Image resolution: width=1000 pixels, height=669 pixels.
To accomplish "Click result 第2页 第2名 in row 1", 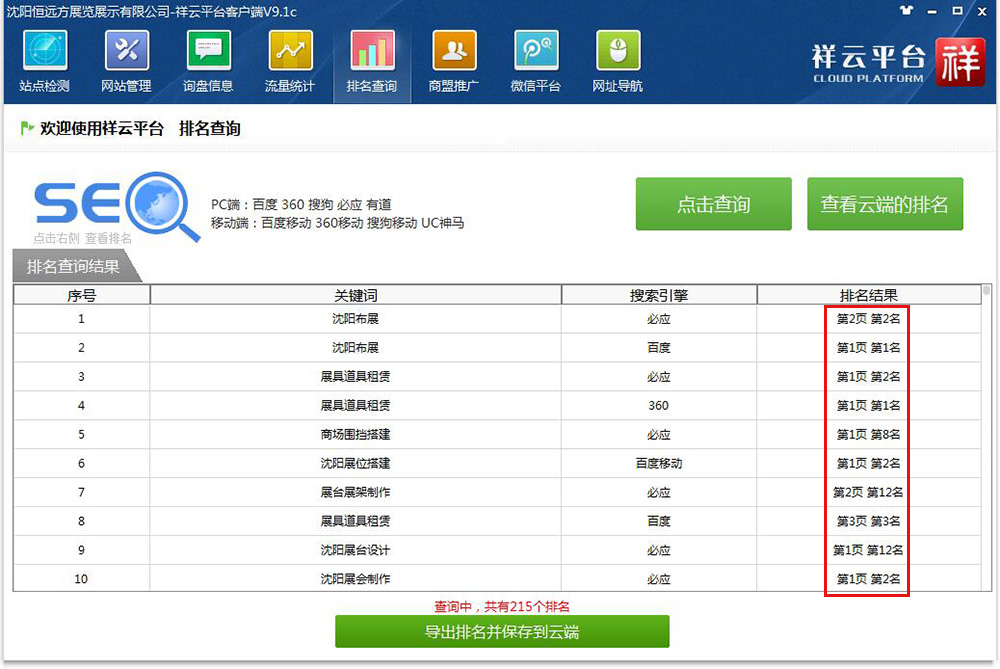I will point(869,319).
